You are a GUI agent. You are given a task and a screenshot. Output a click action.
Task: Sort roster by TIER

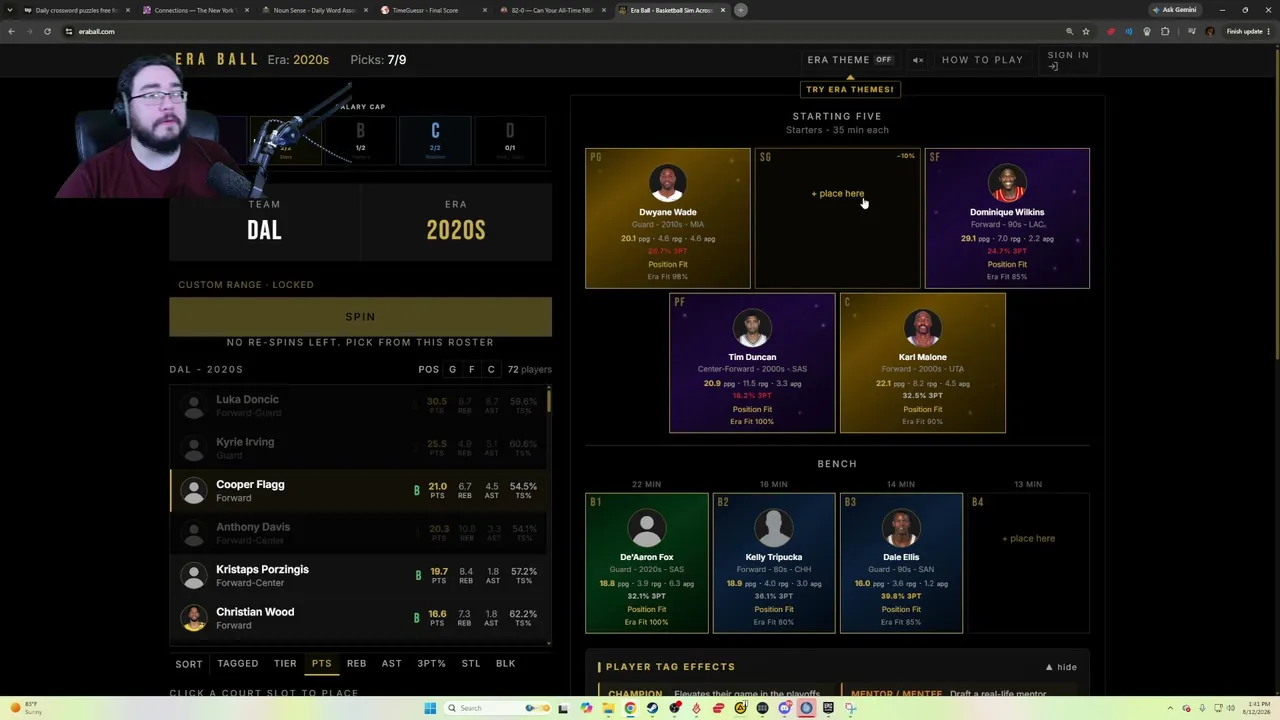click(285, 663)
